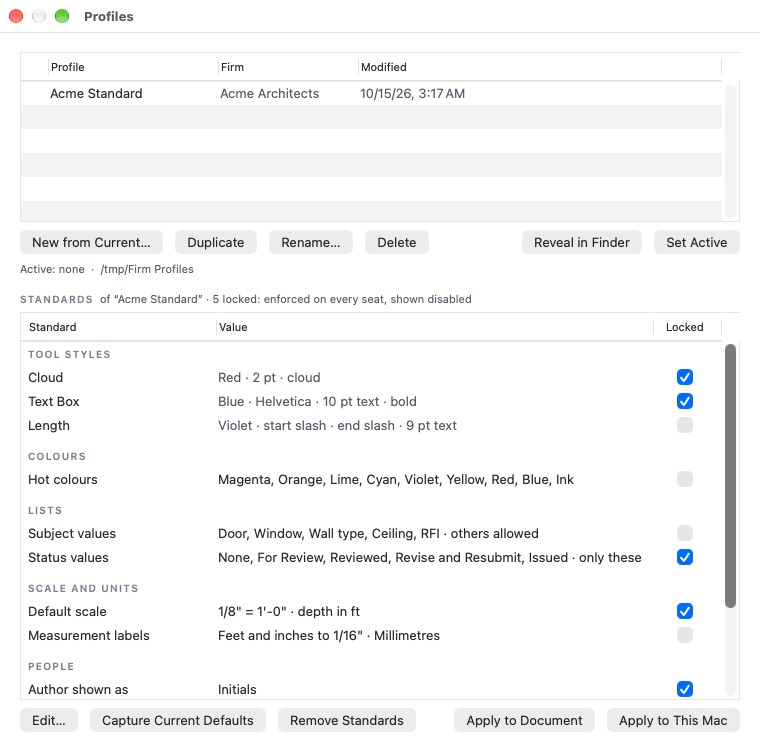Reveal the profile in Finder
760x752 pixels.
tap(582, 242)
